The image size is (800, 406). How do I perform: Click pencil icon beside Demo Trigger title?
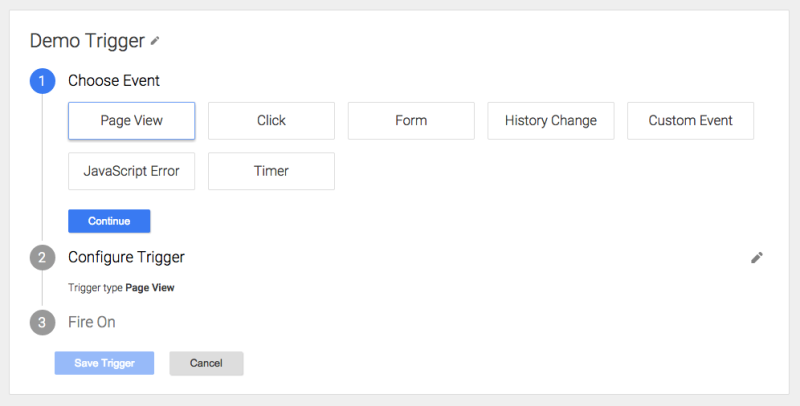tap(155, 41)
